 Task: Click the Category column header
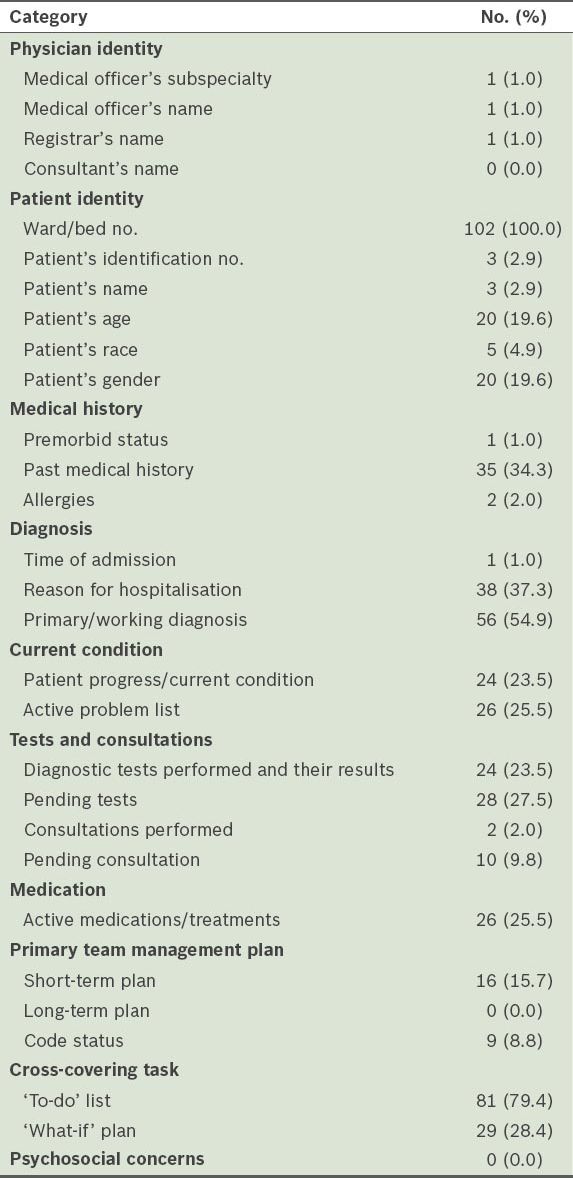click(x=48, y=17)
